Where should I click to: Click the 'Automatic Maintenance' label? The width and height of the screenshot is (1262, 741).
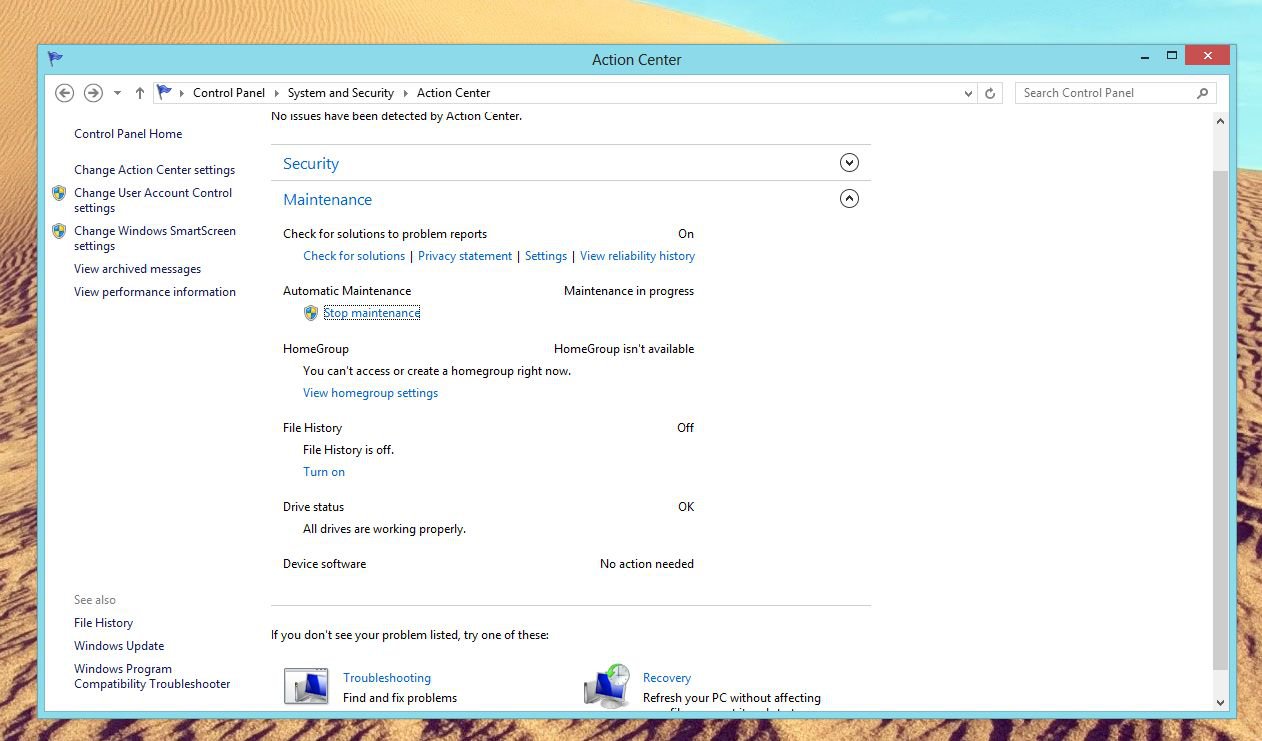coord(347,291)
